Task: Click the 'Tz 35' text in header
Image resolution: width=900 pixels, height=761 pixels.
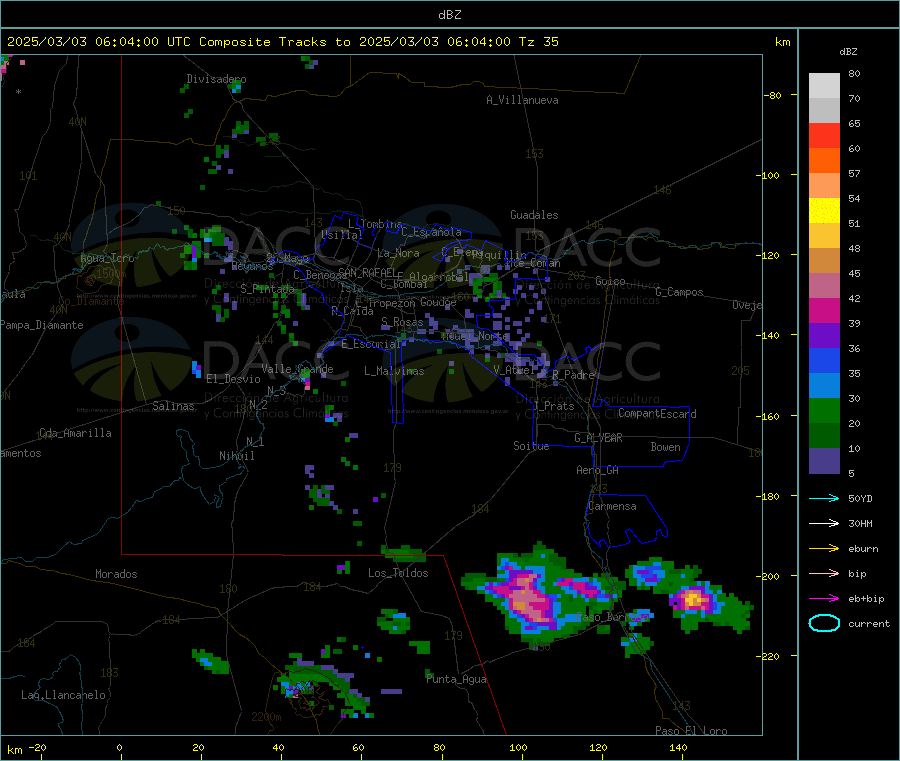Action: pos(538,42)
